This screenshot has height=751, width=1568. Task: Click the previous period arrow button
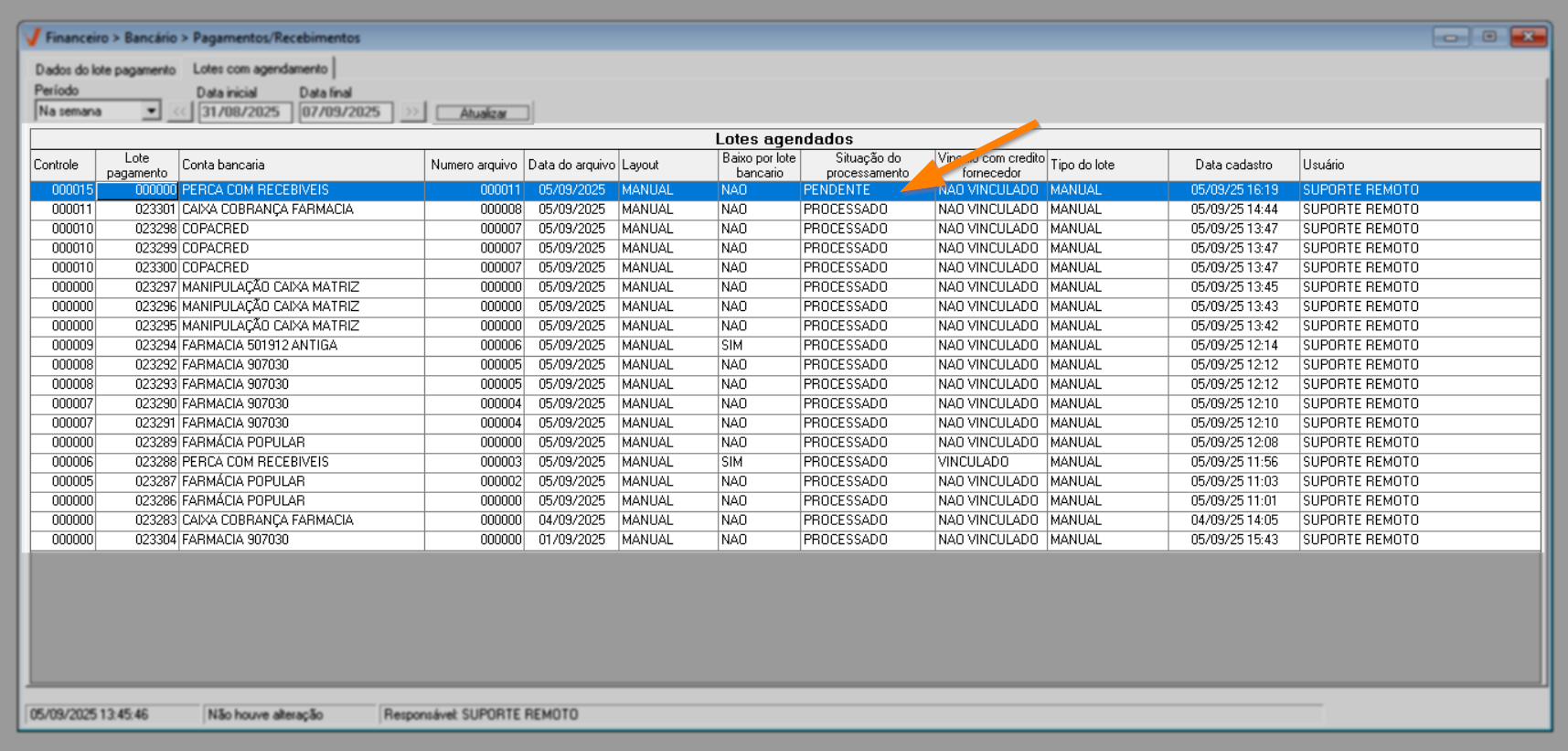point(179,112)
